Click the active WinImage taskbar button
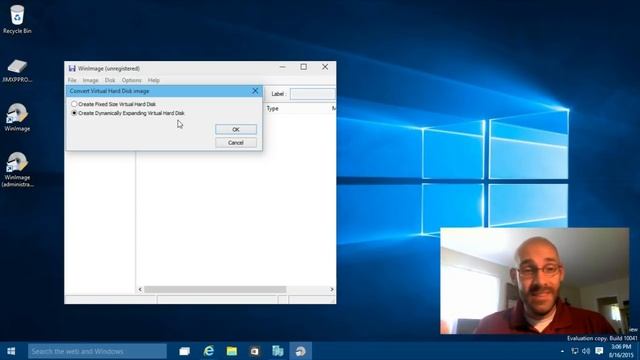640x360 pixels. 301,351
